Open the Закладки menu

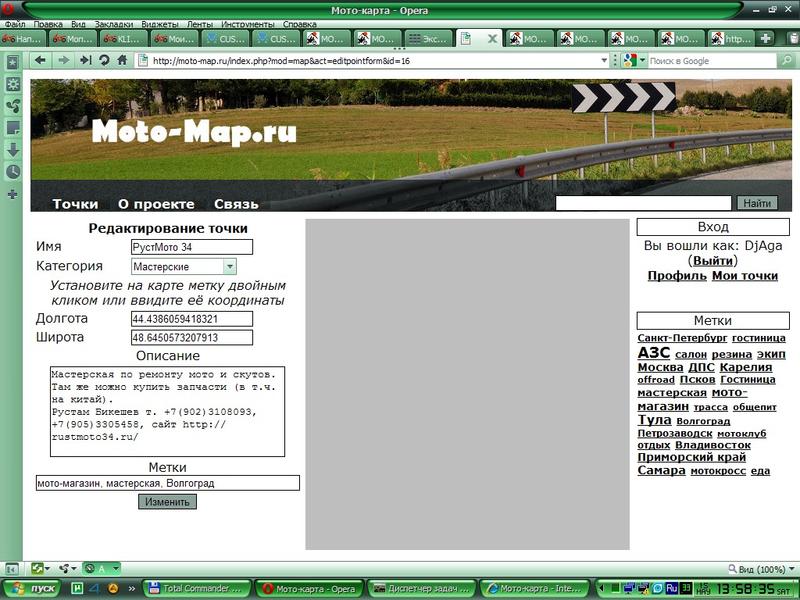(x=114, y=24)
